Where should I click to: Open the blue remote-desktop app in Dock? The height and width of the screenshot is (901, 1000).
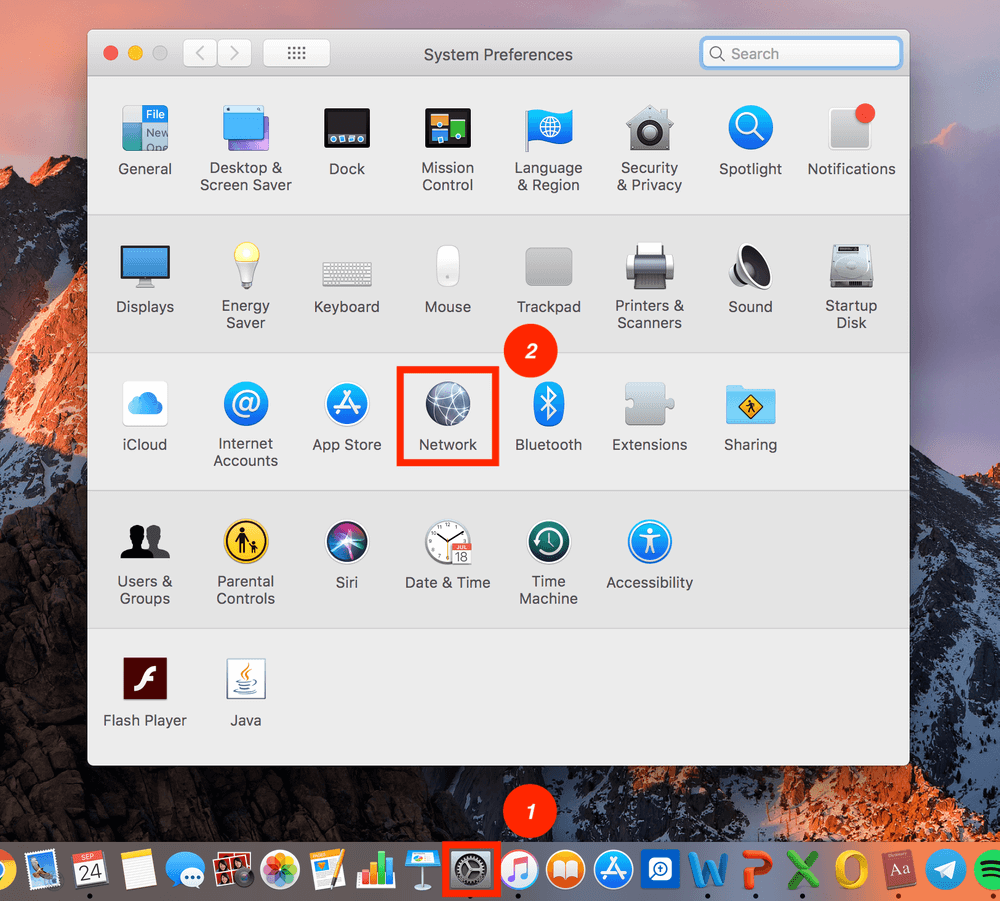pos(660,869)
